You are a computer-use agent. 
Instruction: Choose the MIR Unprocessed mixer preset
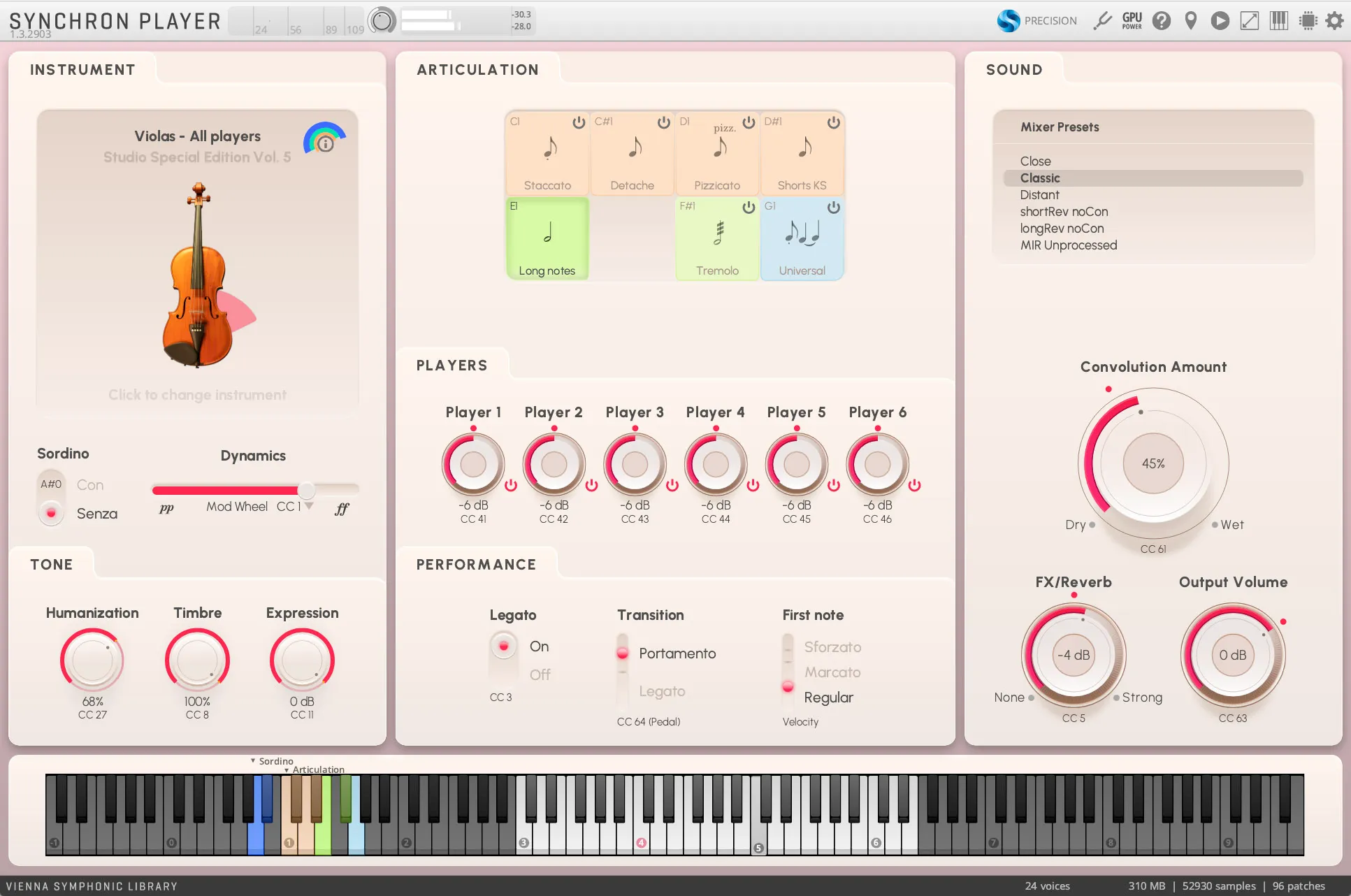1068,245
